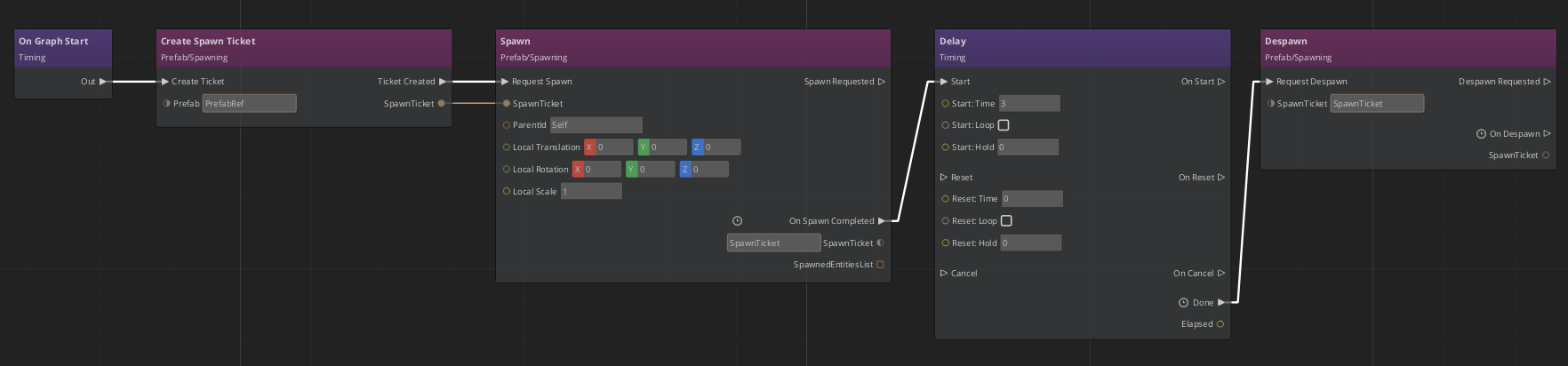The height and width of the screenshot is (366, 1568).
Task: Click the Cancel input arrow on Delay
Action: tap(944, 274)
